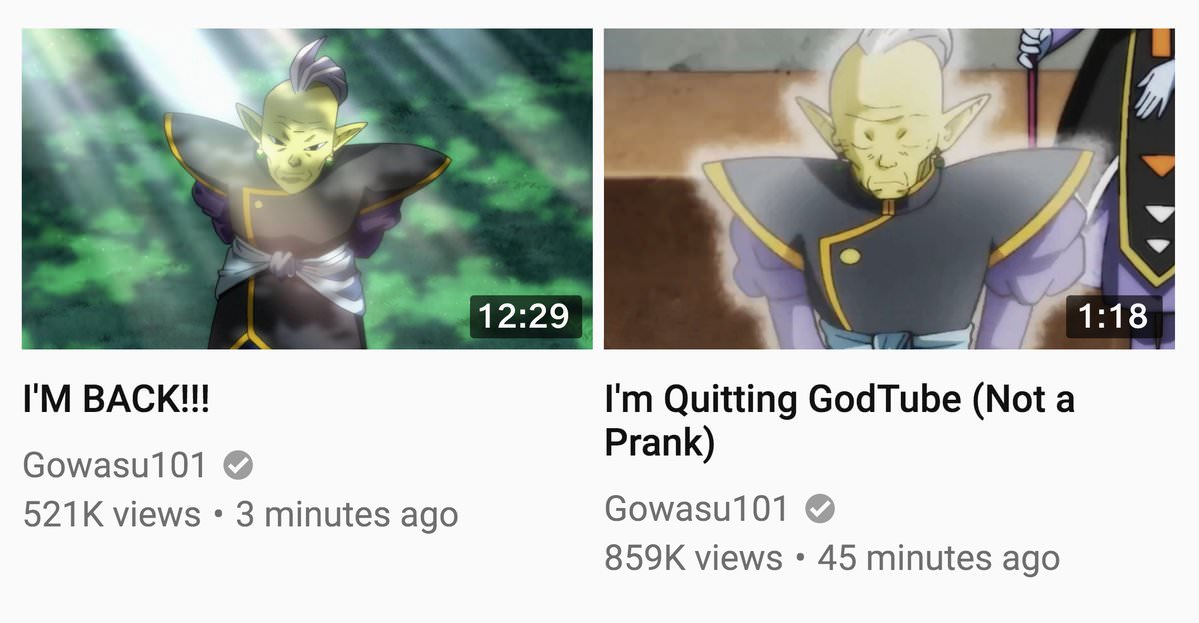Click the I'M BACK!!! video title
The width and height of the screenshot is (1199, 623).
(116, 399)
